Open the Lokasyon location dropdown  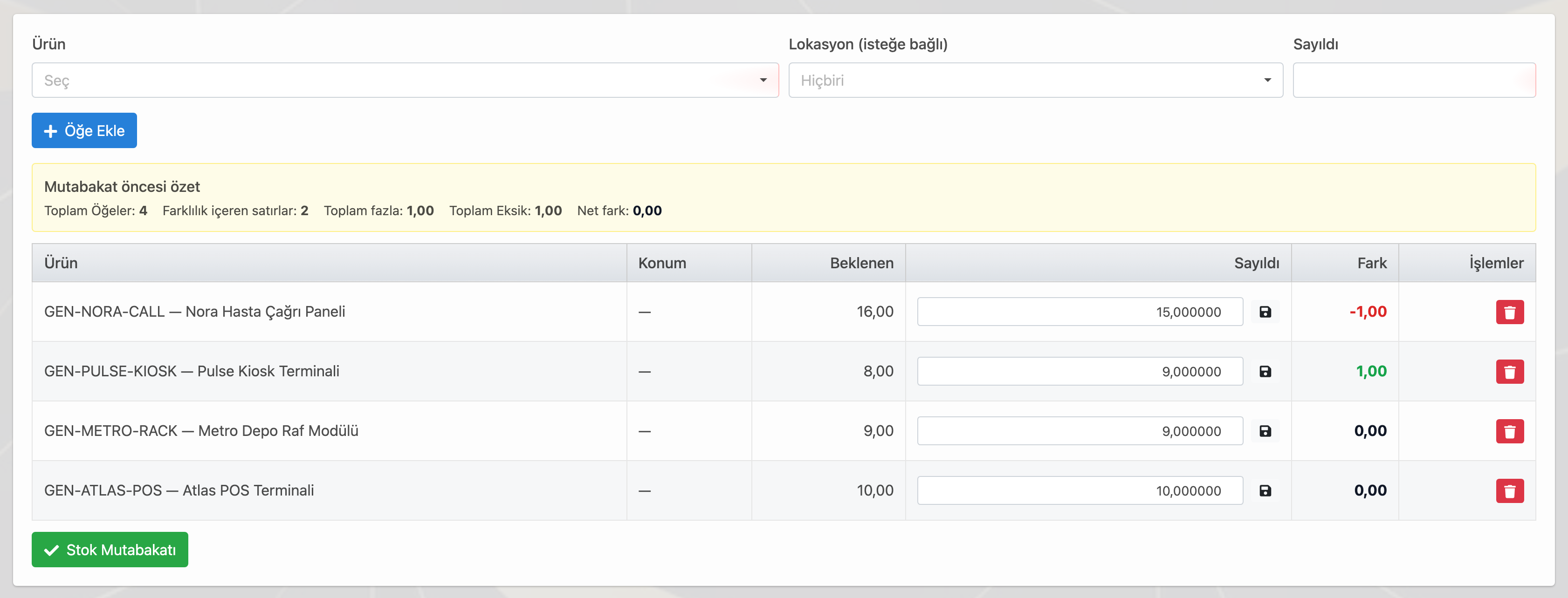click(1035, 80)
